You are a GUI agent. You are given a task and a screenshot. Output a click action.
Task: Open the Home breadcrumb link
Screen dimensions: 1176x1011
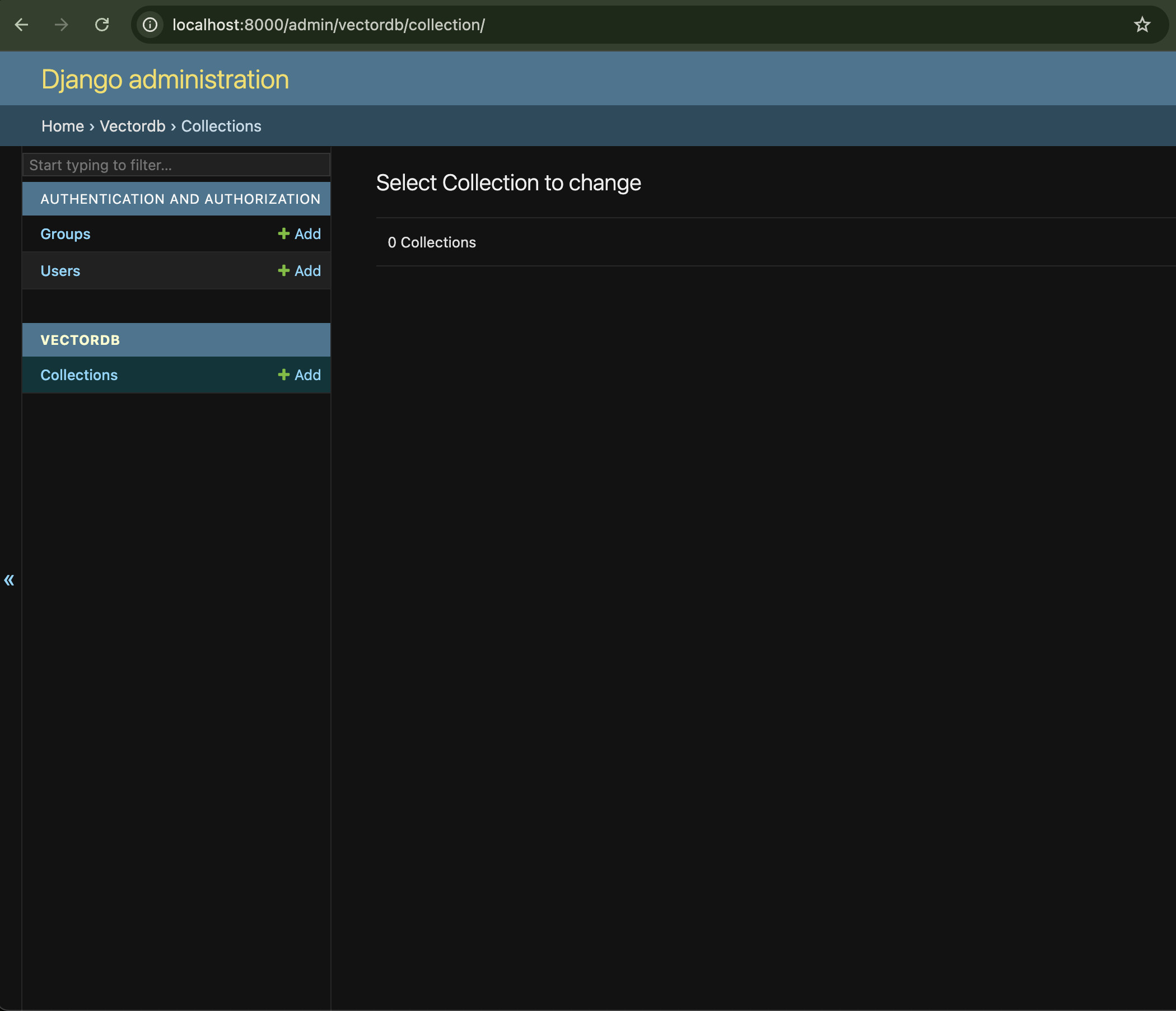coord(62,126)
